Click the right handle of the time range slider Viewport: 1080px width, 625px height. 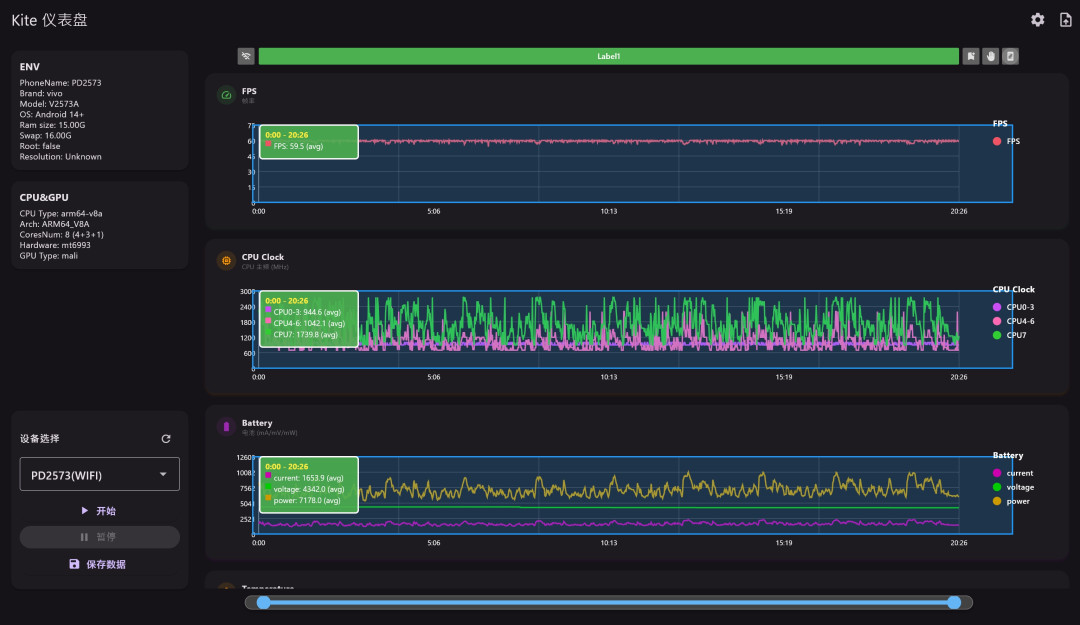coord(954,603)
